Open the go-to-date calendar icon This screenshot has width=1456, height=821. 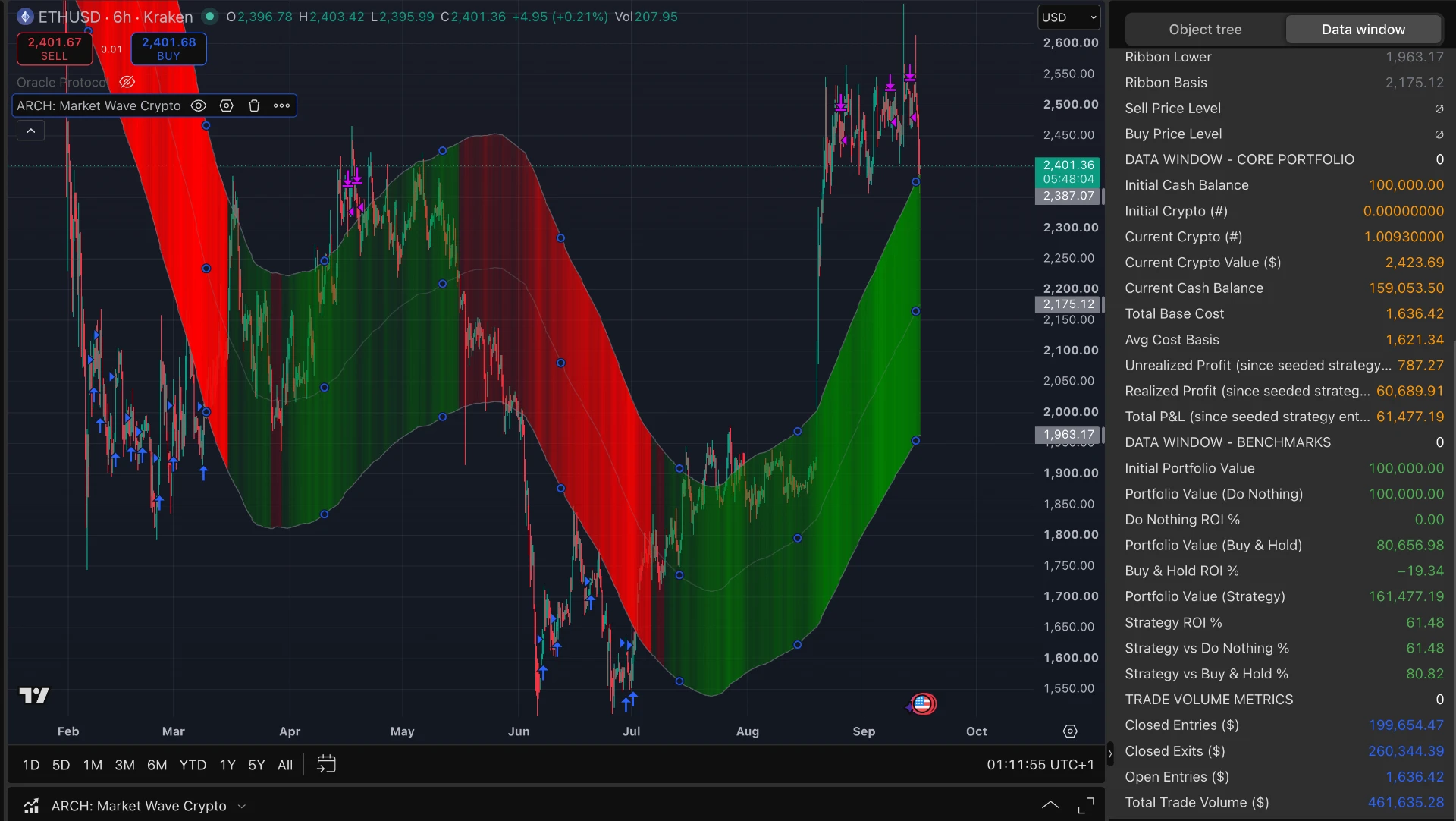point(326,764)
